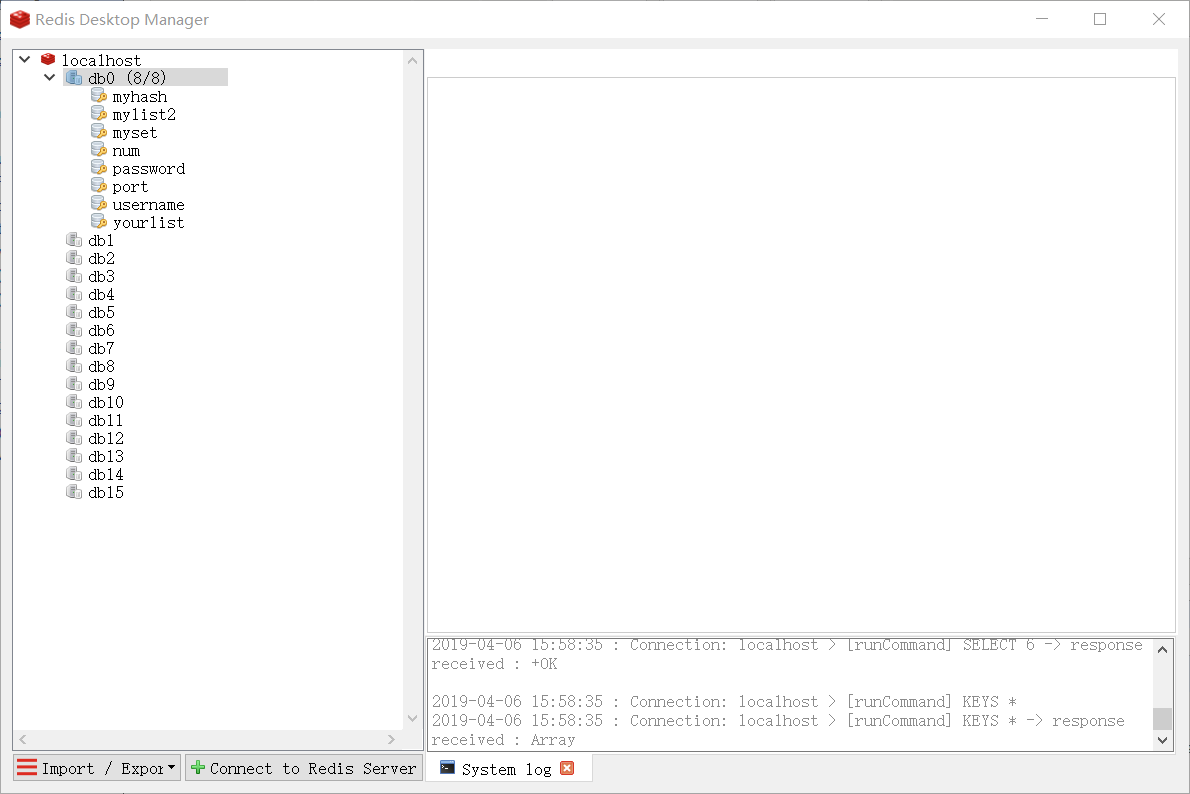Click the db2 database icon
Viewport: 1190px width, 794px height.
(x=74, y=258)
